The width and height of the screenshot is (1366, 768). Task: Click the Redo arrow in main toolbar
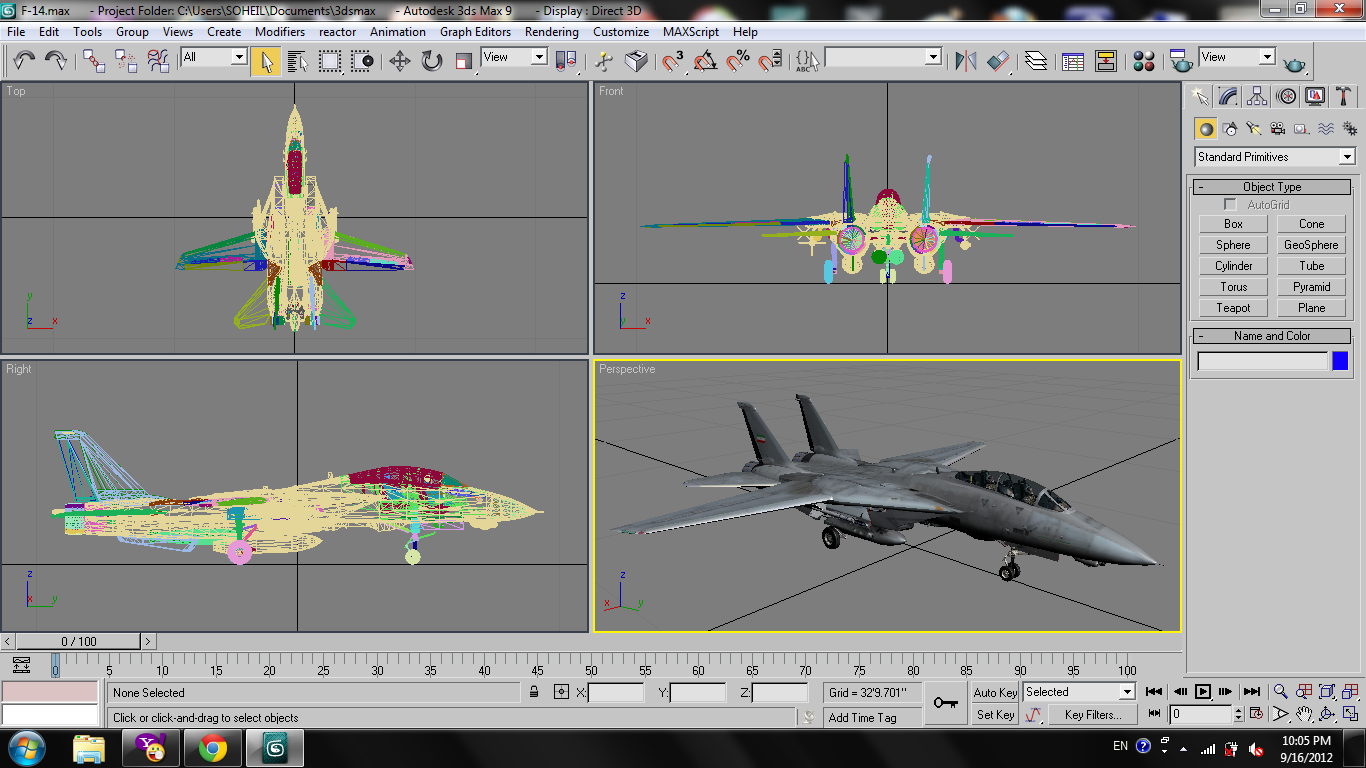click(56, 61)
